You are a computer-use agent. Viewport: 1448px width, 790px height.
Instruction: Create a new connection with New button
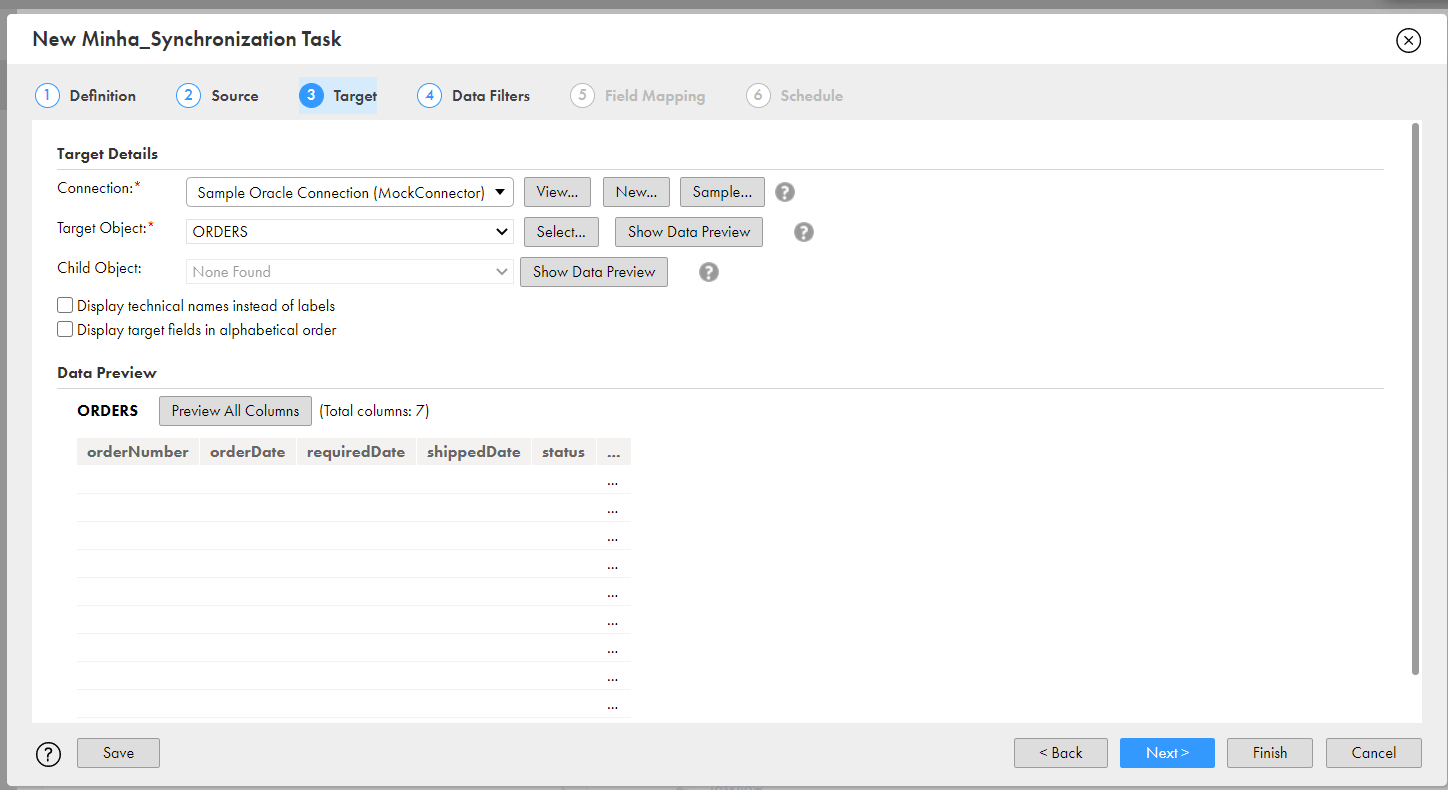[636, 192]
